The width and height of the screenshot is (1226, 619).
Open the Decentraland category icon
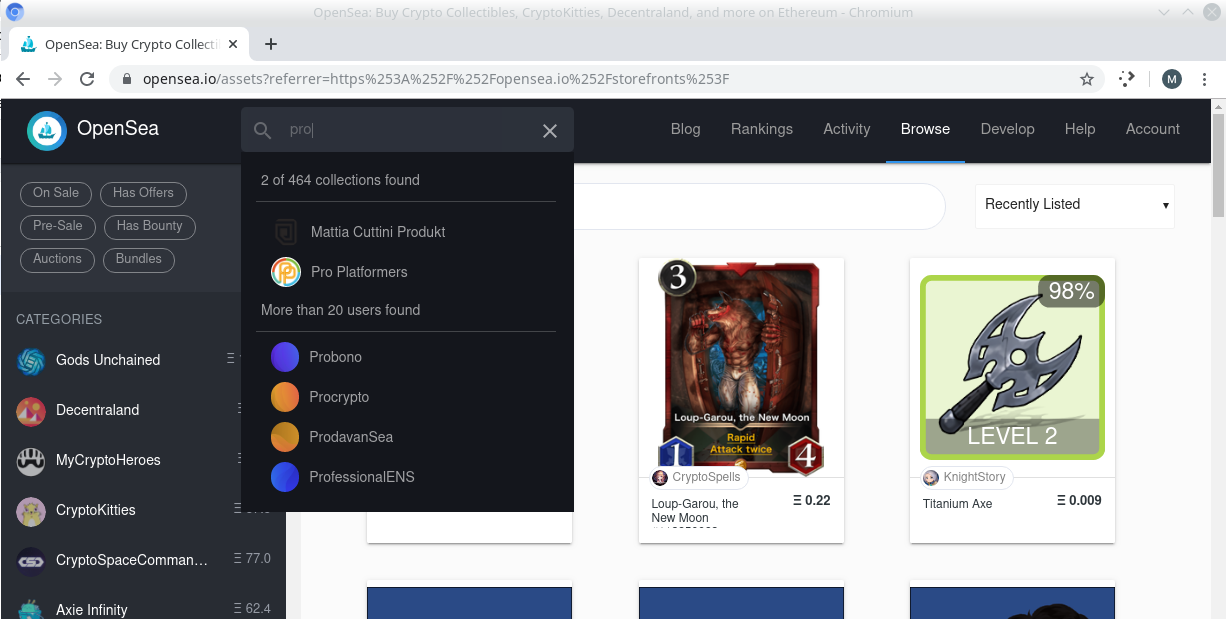pyautogui.click(x=31, y=411)
